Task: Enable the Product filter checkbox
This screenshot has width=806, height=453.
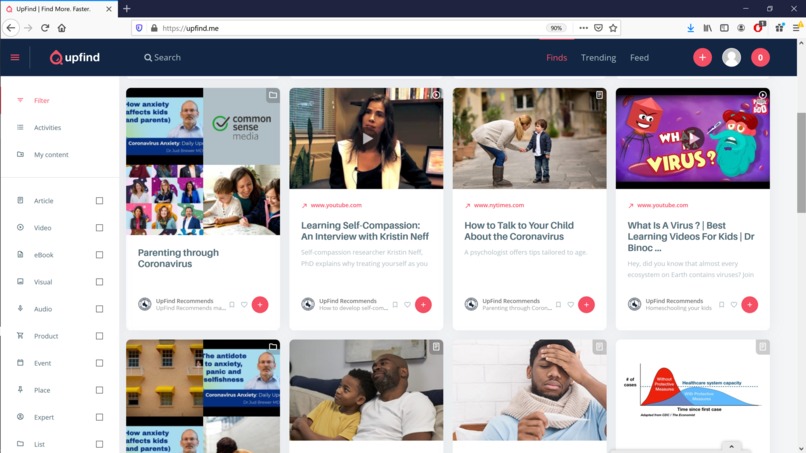Action: point(99,336)
